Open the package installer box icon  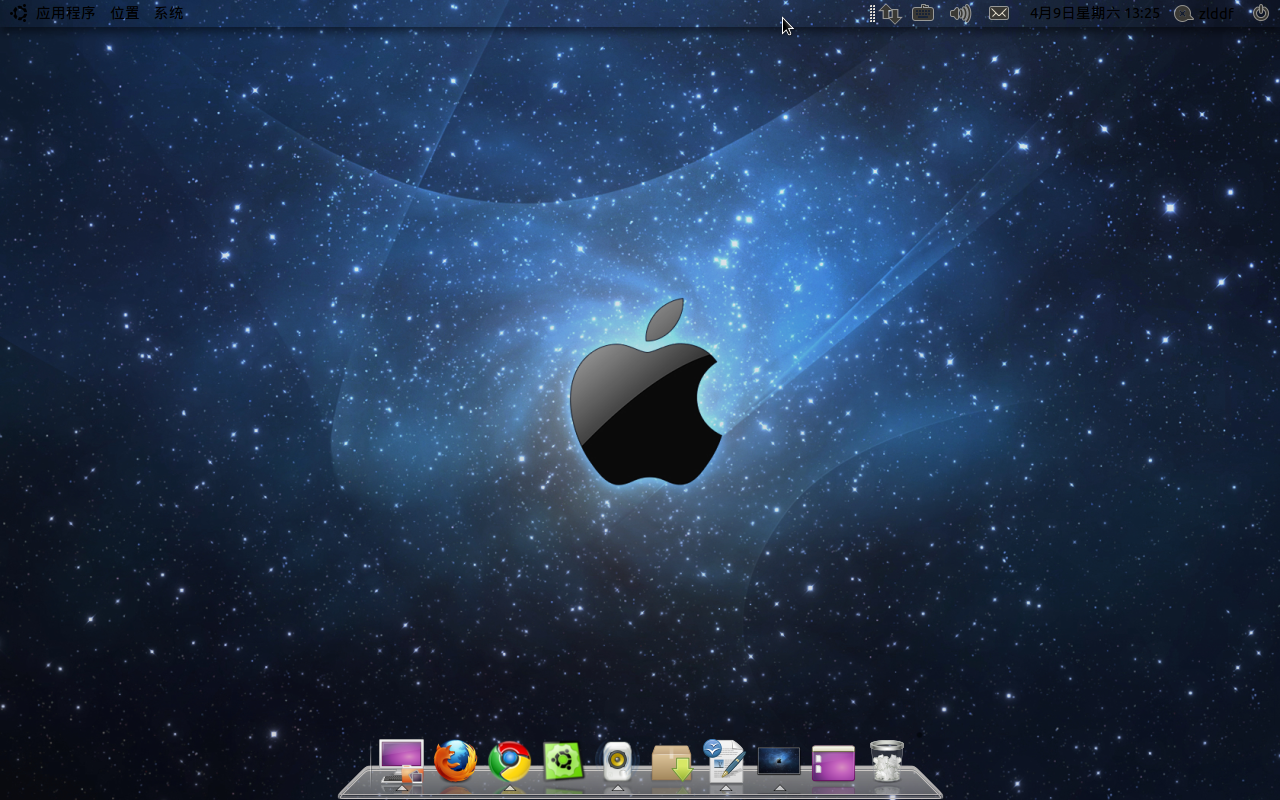click(x=672, y=763)
